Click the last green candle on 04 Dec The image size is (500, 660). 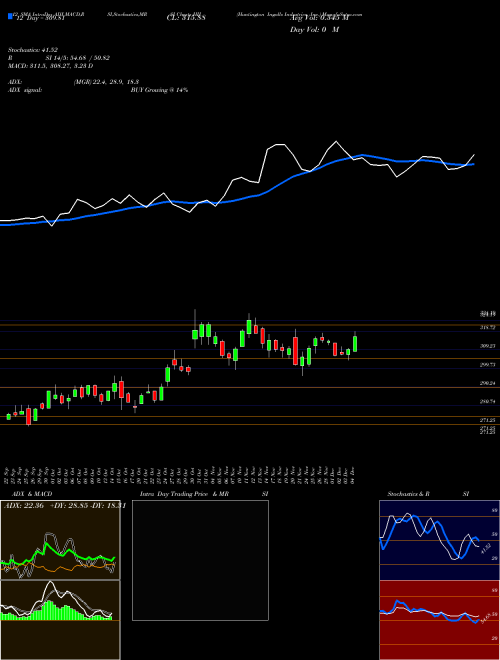point(355,343)
